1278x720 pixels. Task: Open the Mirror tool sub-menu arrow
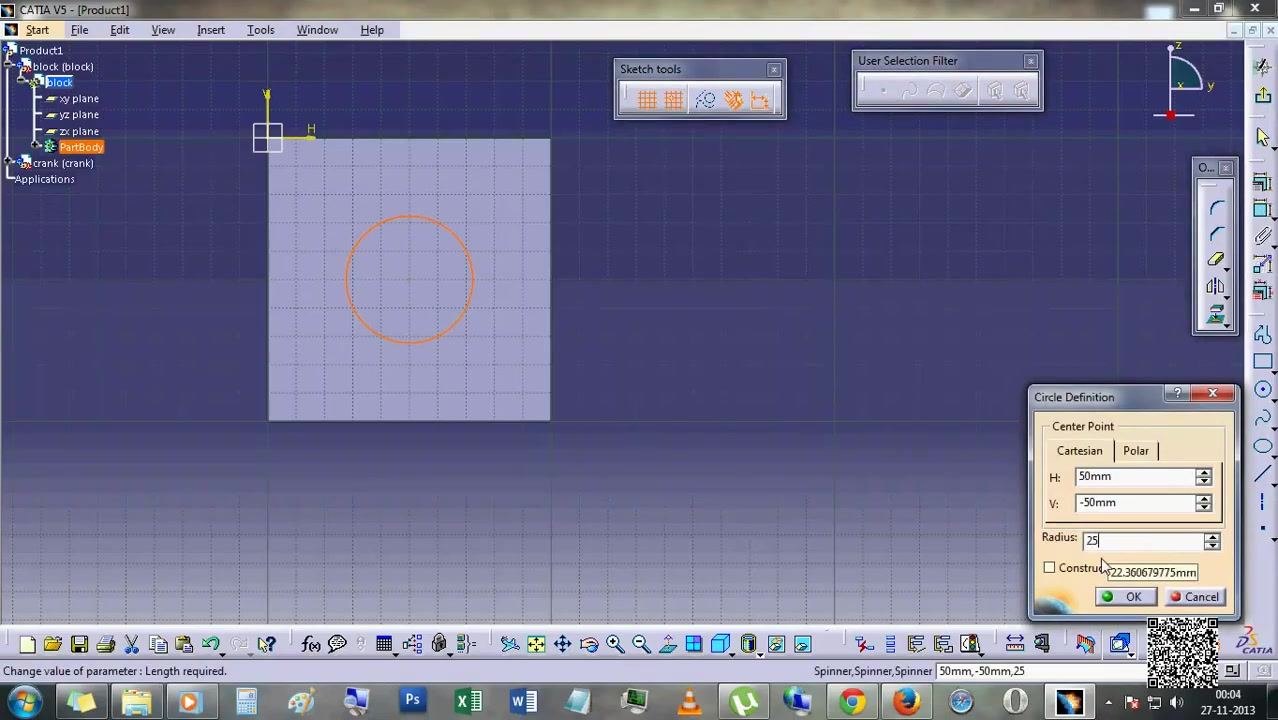pos(1228,297)
